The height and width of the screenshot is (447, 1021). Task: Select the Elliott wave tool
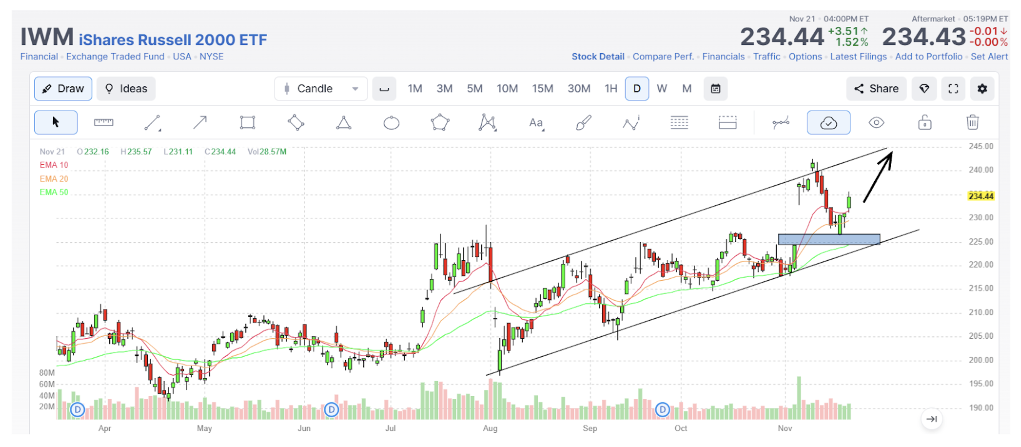click(631, 123)
